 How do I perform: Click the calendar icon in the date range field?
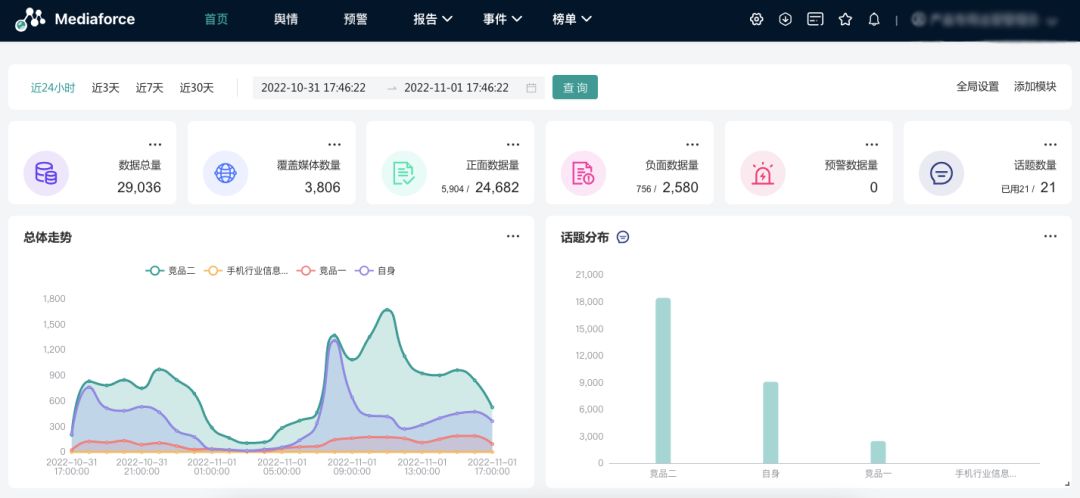coord(531,87)
